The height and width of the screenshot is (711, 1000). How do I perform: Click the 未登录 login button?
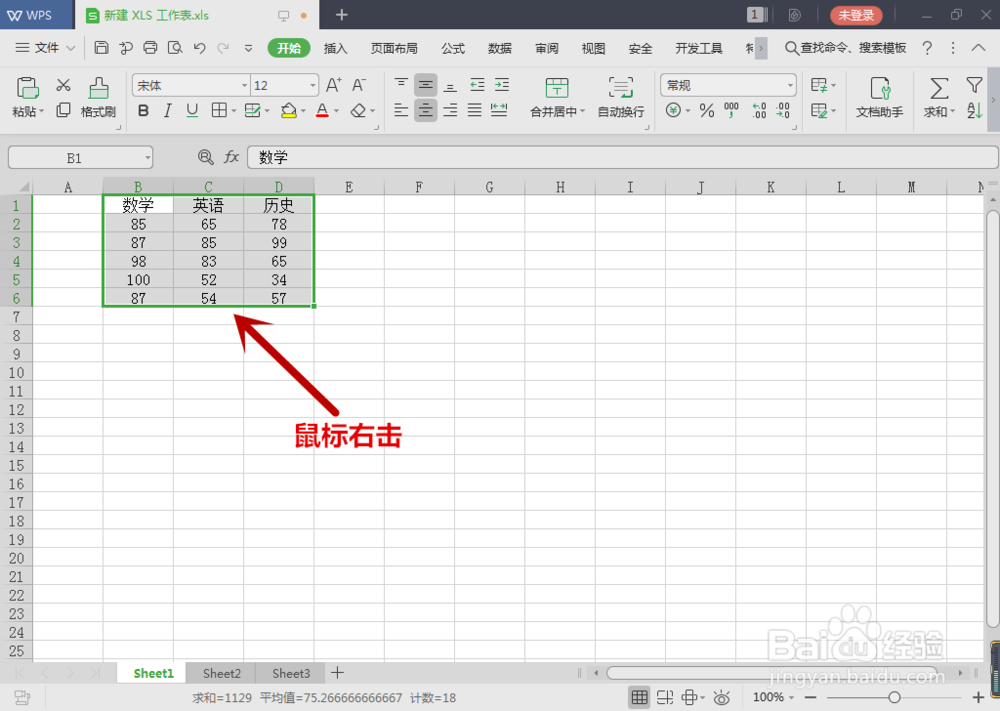point(856,15)
